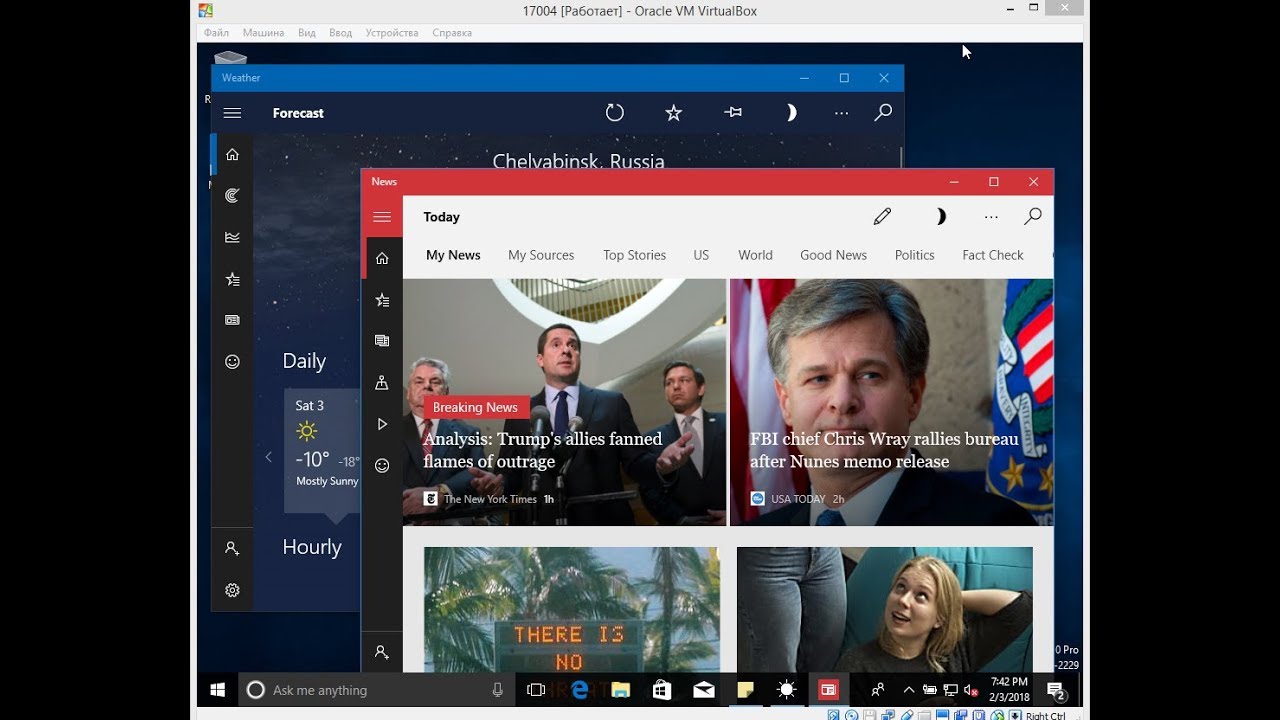
Task: Open Mail app from taskbar
Action: 703,690
